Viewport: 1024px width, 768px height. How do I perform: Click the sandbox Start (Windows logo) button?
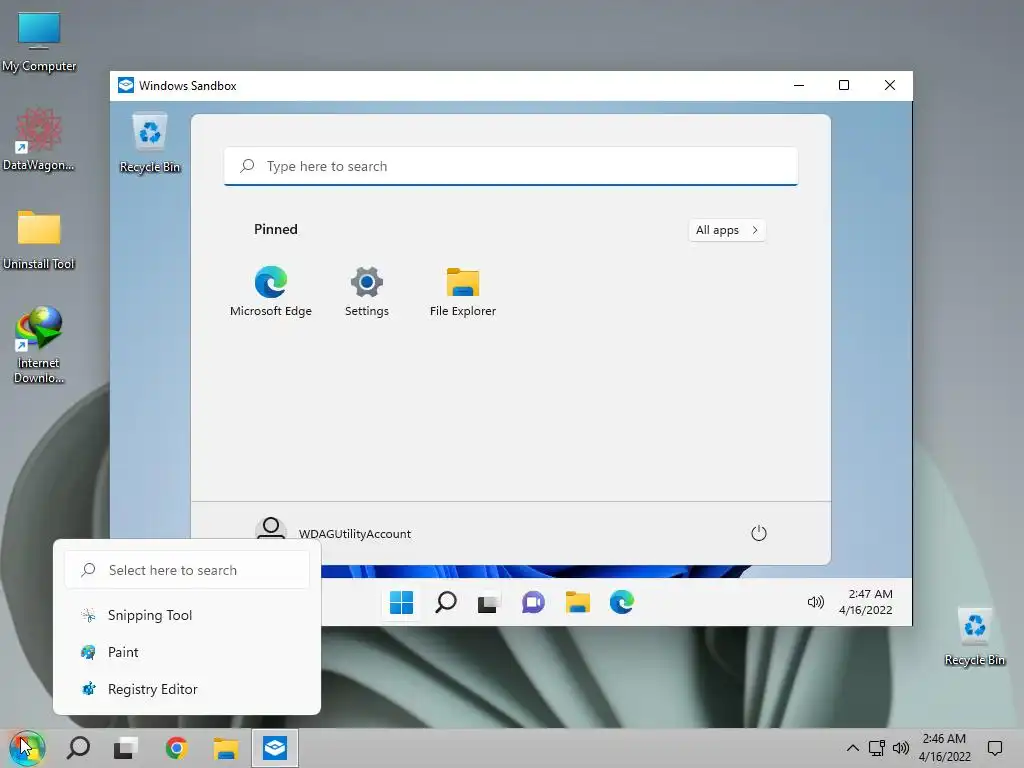pyautogui.click(x=401, y=602)
